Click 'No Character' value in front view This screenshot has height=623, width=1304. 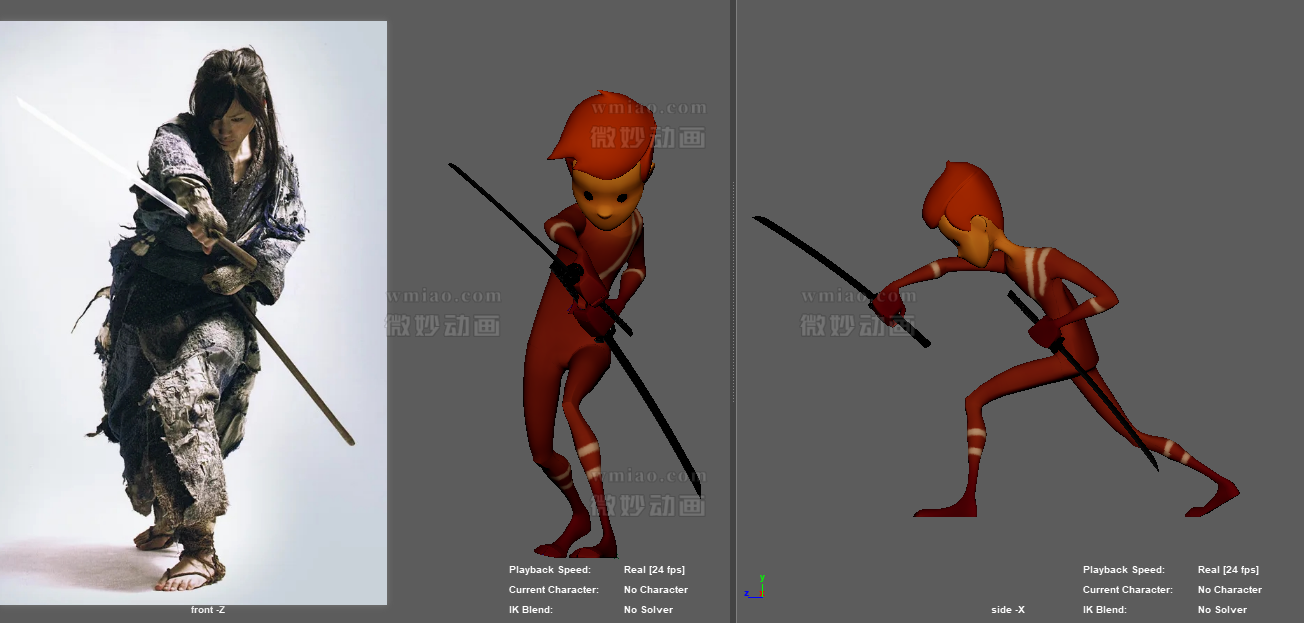[x=656, y=590]
